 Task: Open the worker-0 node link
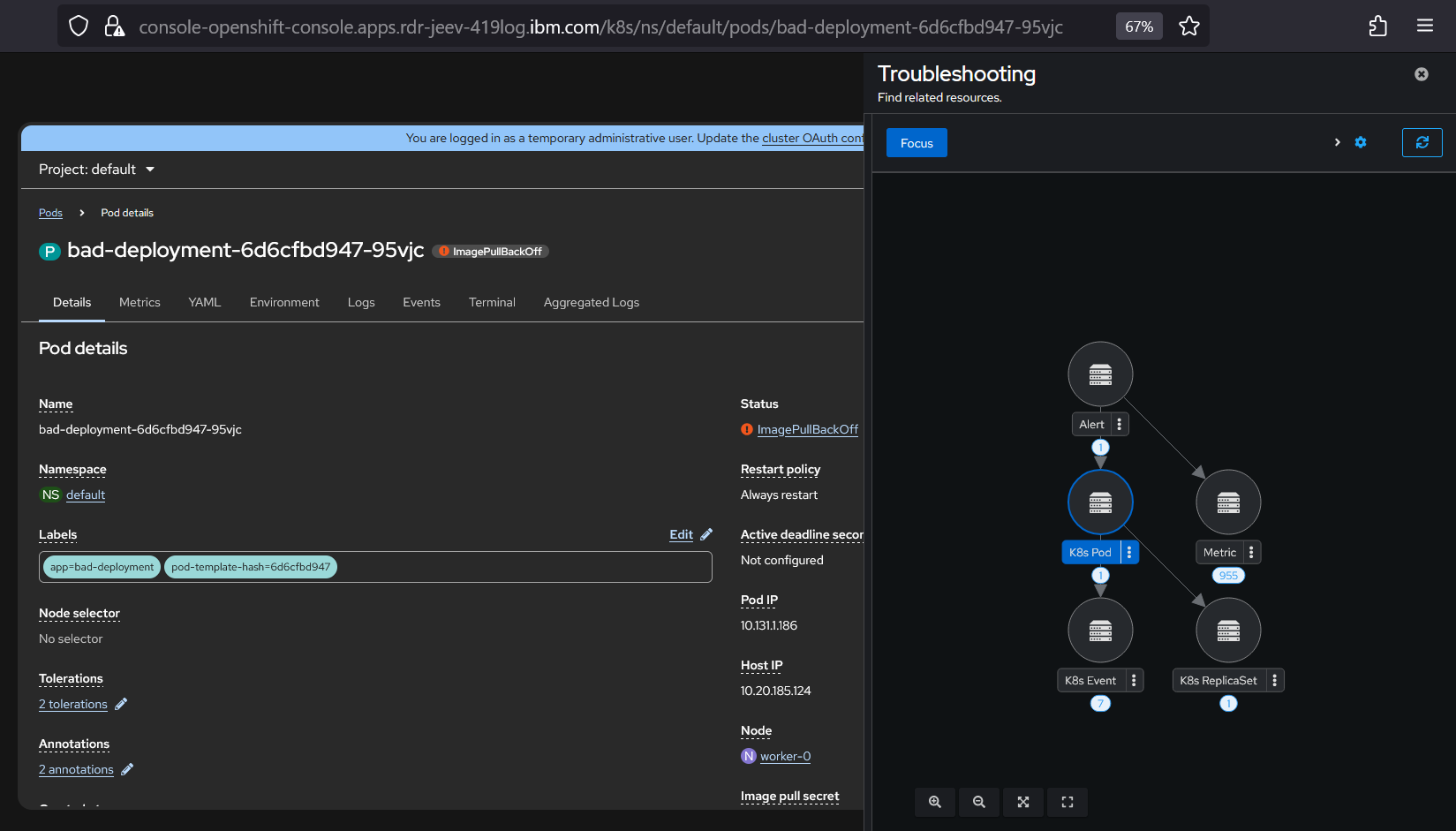786,756
